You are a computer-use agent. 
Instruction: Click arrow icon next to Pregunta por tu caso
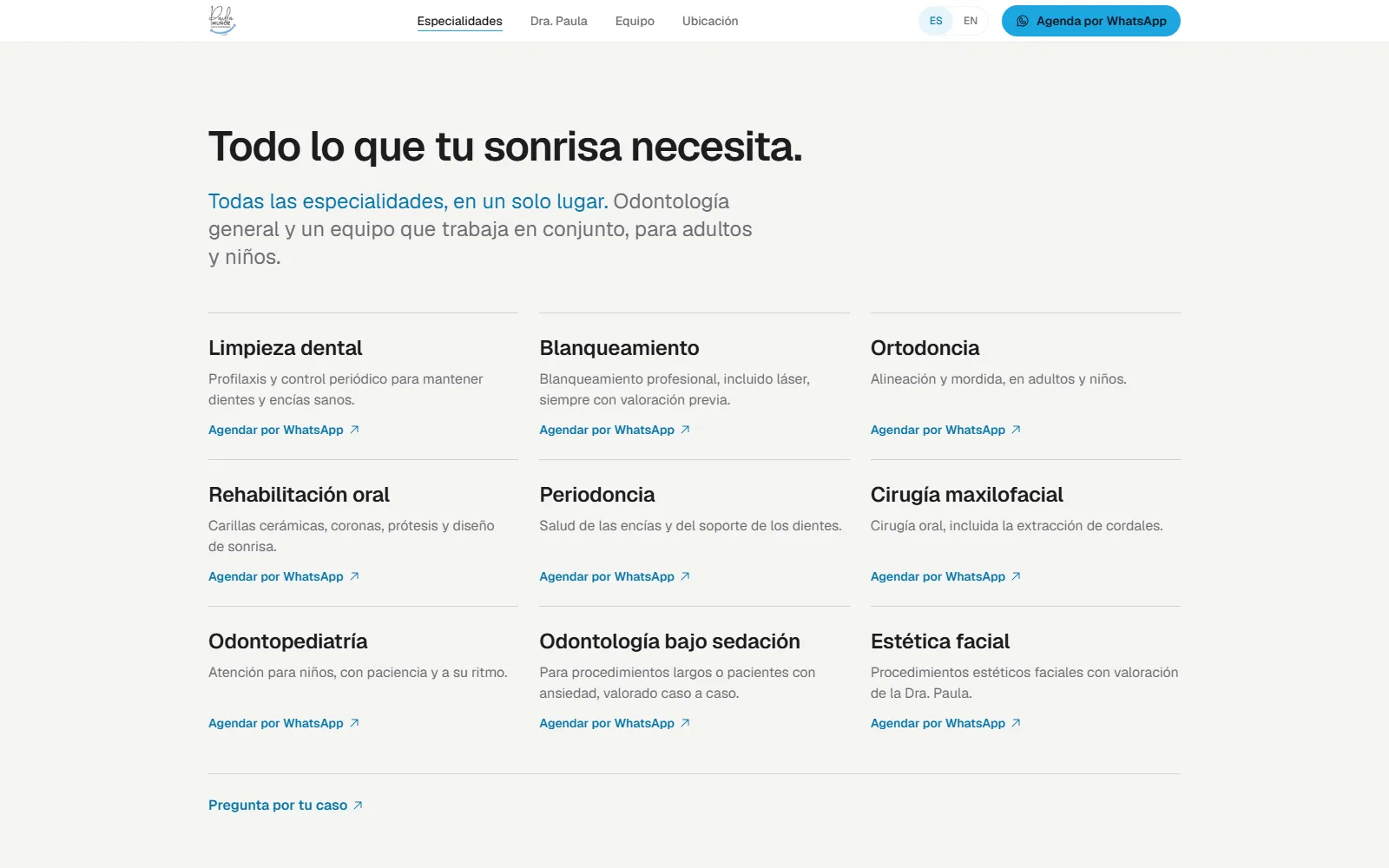coord(358,806)
